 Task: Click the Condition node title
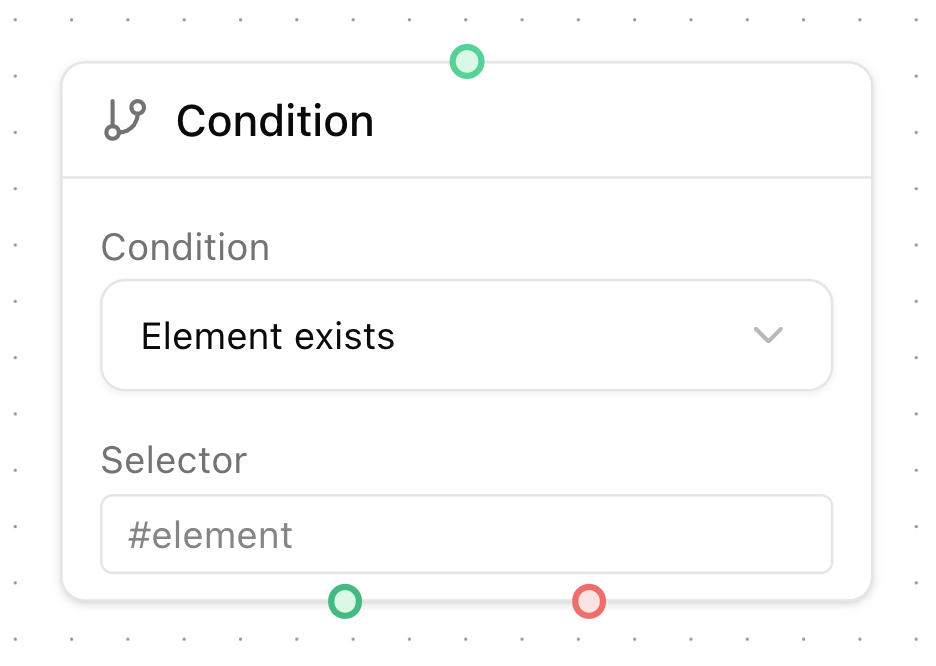coord(274,120)
